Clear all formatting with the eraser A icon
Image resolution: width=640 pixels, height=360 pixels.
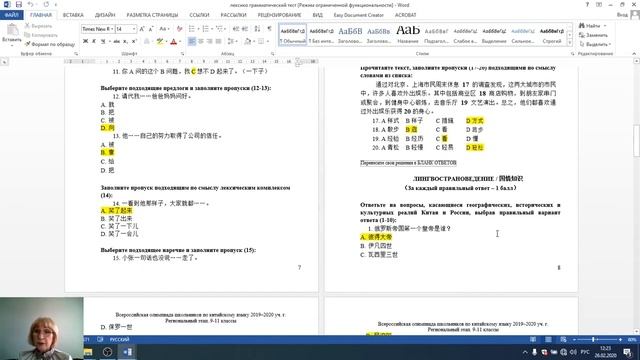pos(179,29)
